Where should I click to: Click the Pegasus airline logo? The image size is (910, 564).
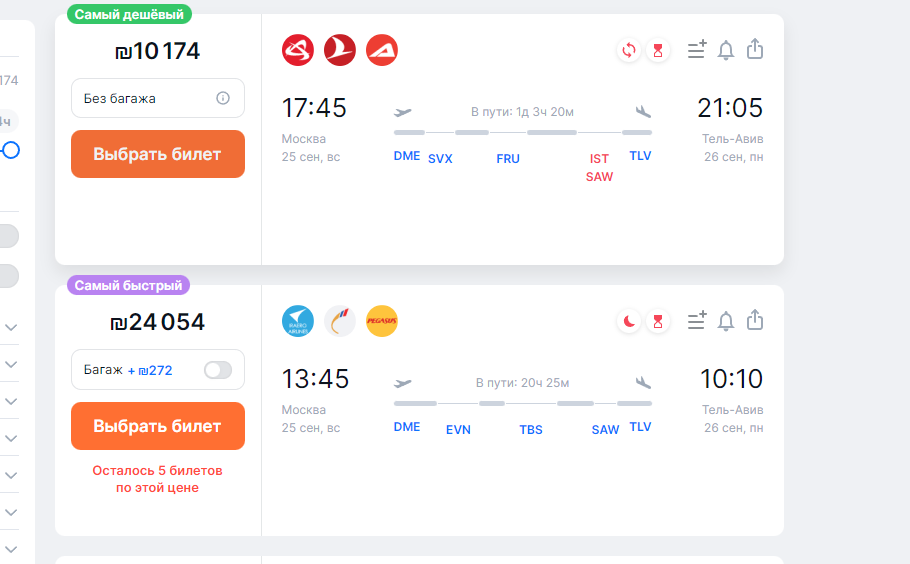pos(382,321)
